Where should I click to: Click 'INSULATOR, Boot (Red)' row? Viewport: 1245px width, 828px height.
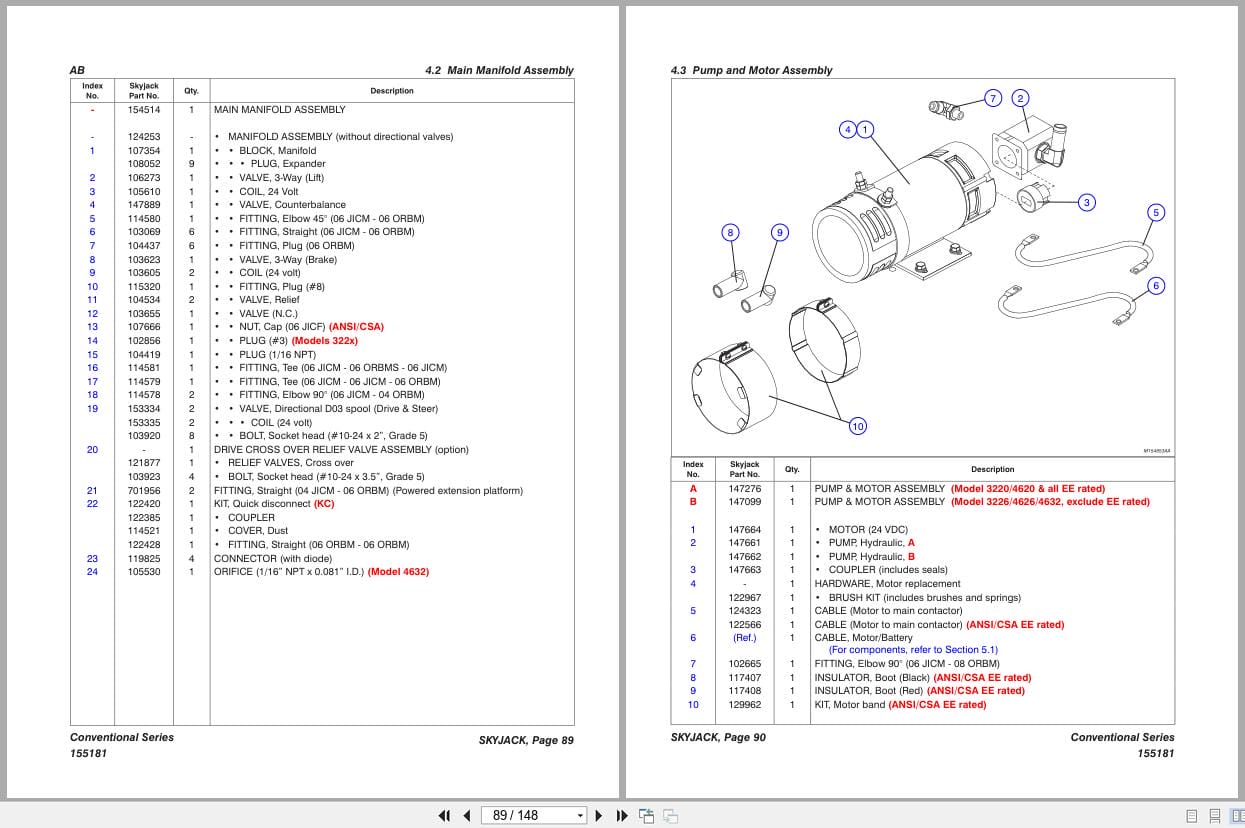pos(919,691)
